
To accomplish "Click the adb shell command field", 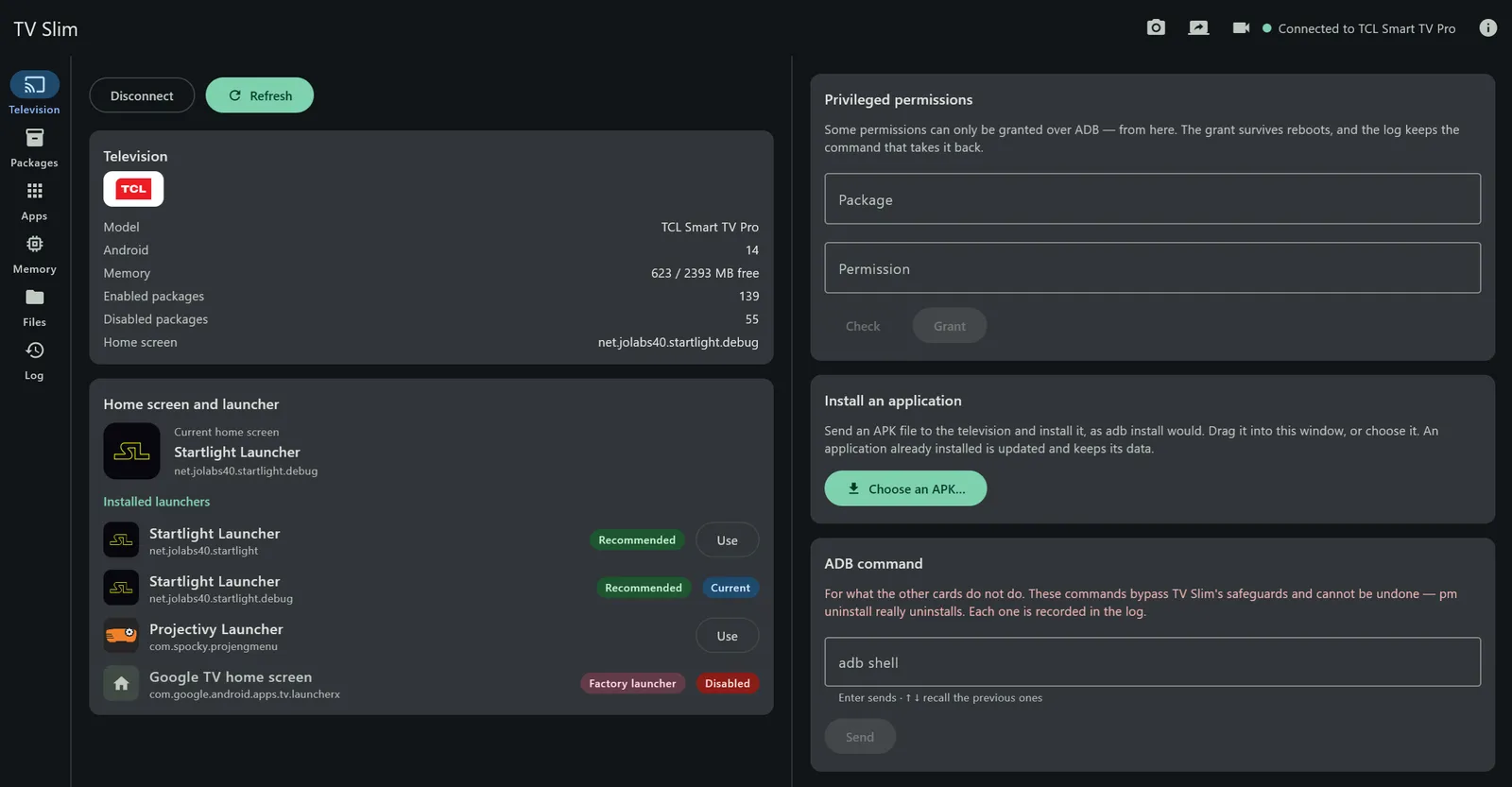I will click(1152, 661).
